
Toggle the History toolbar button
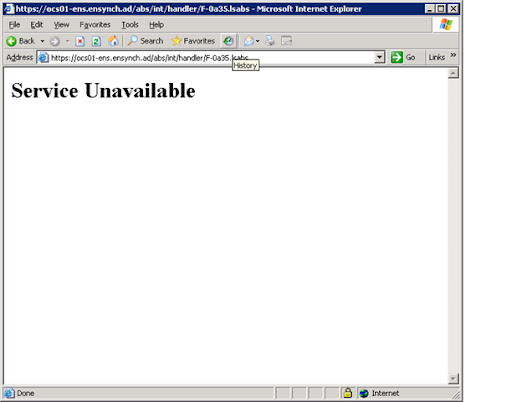tap(228, 41)
